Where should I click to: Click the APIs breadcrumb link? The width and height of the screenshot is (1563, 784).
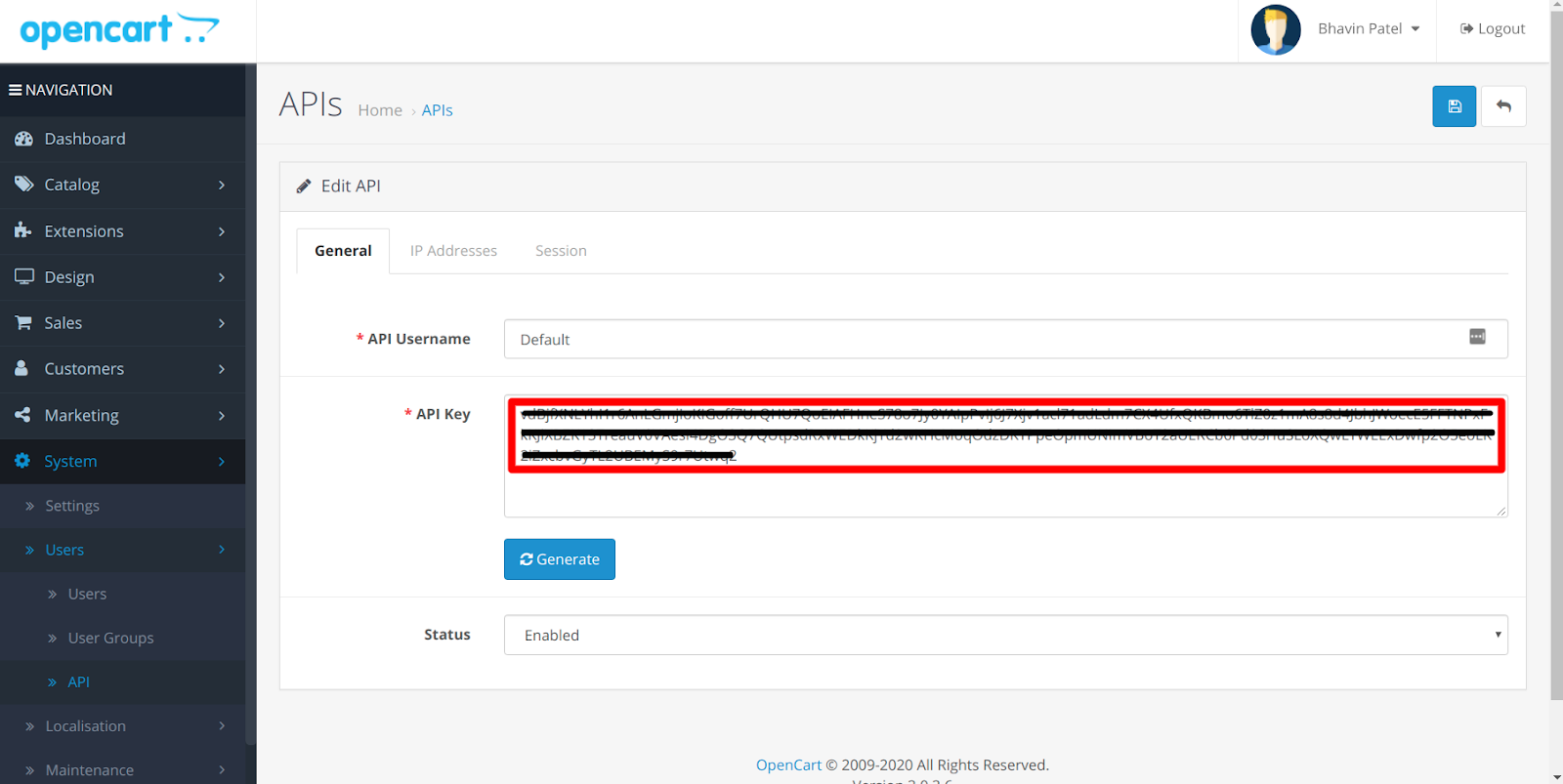coord(437,110)
